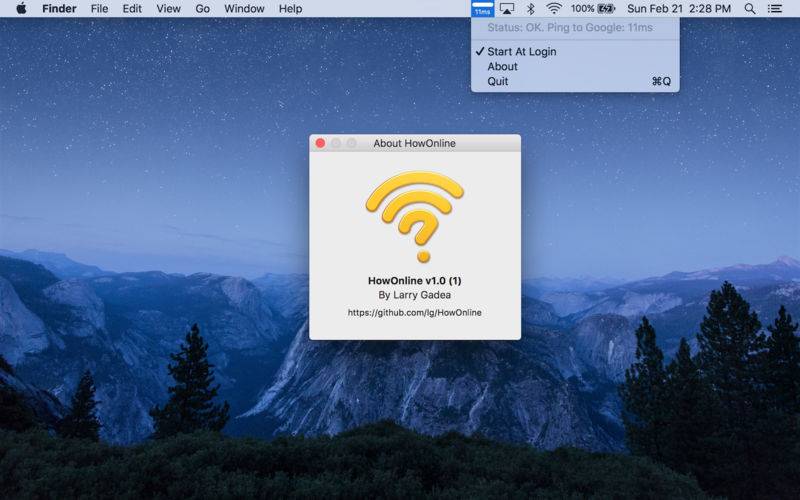
Task: Click the date and time clock
Action: [x=679, y=9]
